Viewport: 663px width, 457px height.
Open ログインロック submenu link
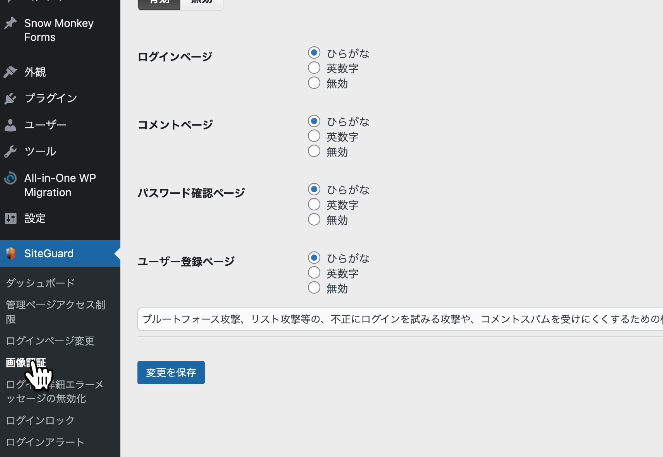(40, 420)
